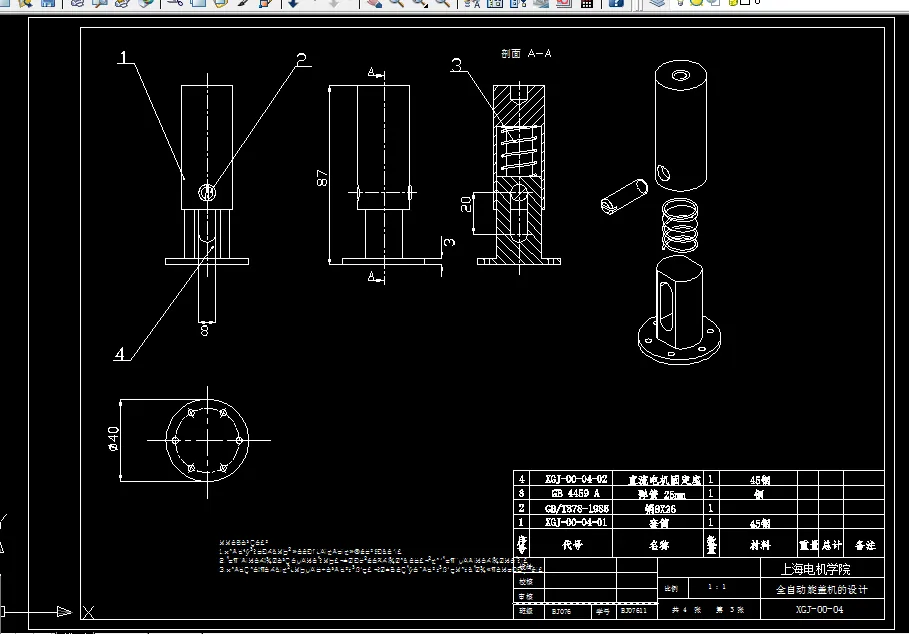Click the UCS origin X marker

point(88,612)
